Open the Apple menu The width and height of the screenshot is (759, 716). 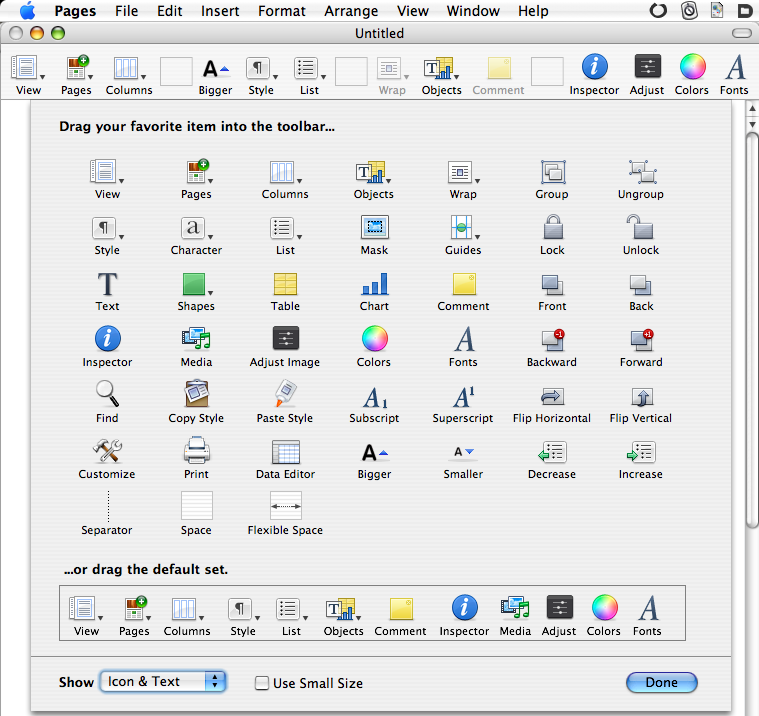(x=28, y=10)
